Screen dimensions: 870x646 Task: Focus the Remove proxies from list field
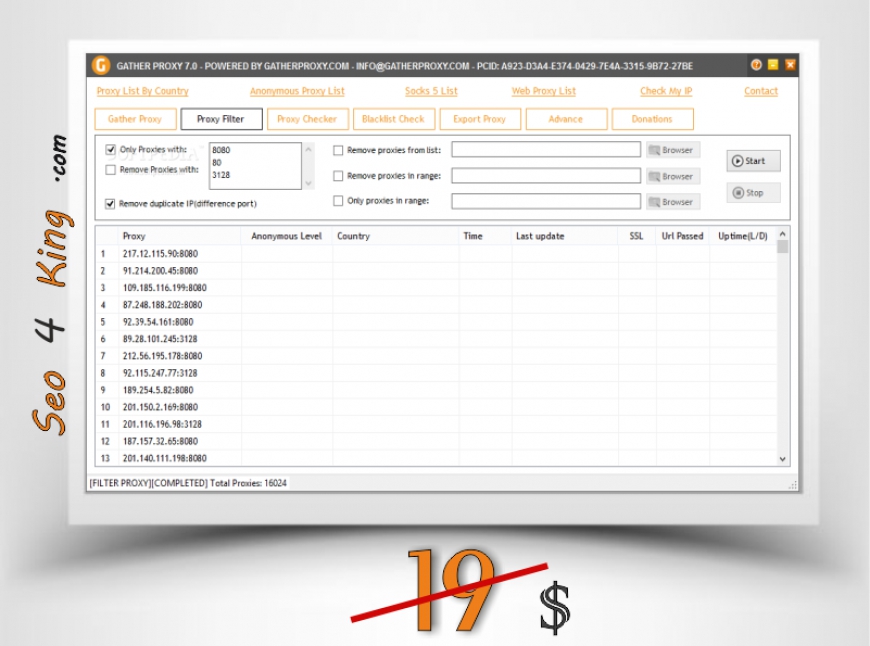click(546, 150)
